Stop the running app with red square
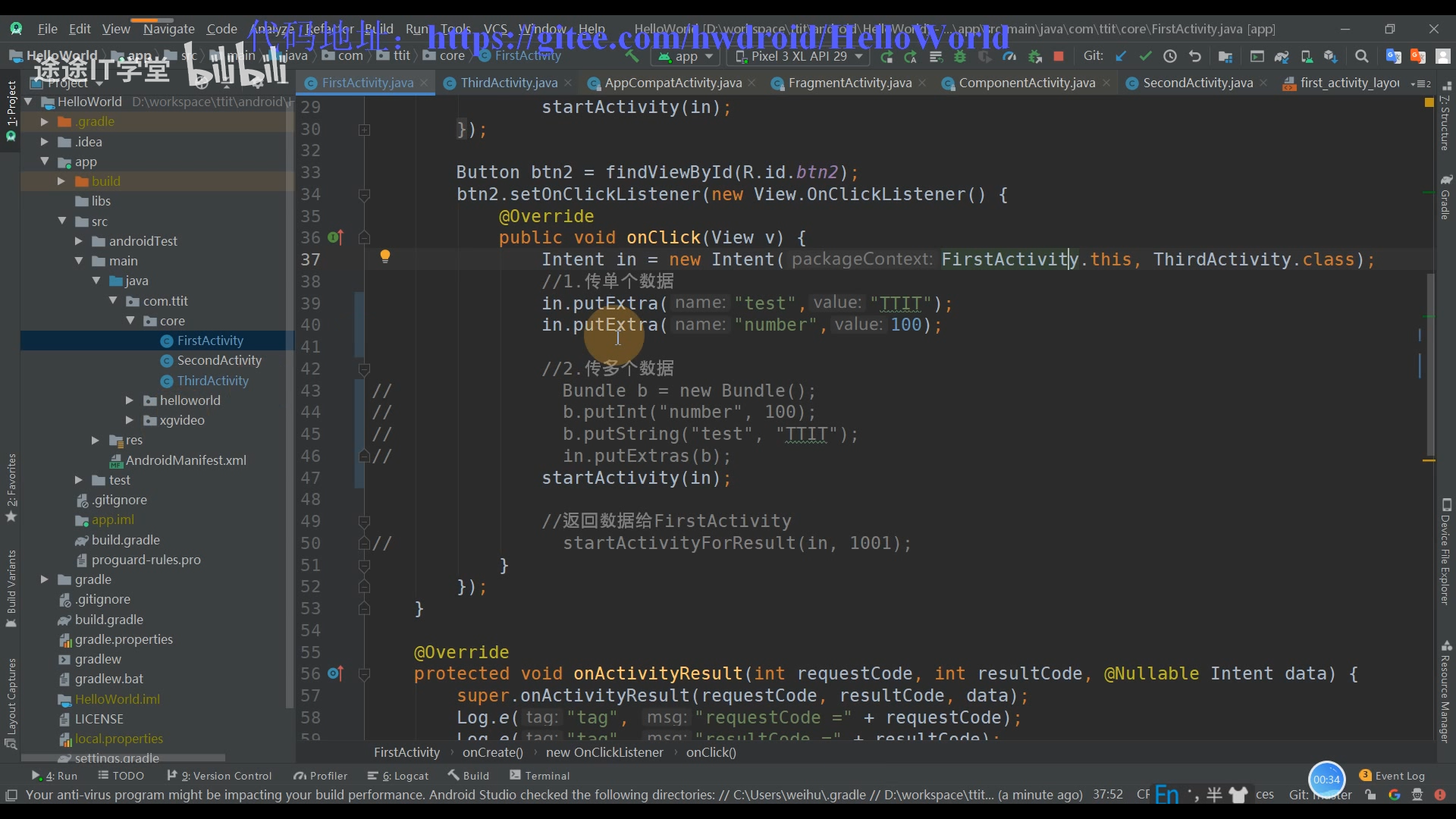This screenshot has width=1456, height=819. point(1059,57)
